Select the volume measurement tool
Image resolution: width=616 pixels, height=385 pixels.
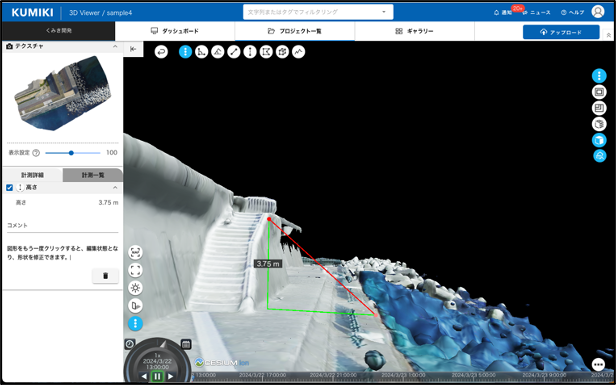pos(282,52)
